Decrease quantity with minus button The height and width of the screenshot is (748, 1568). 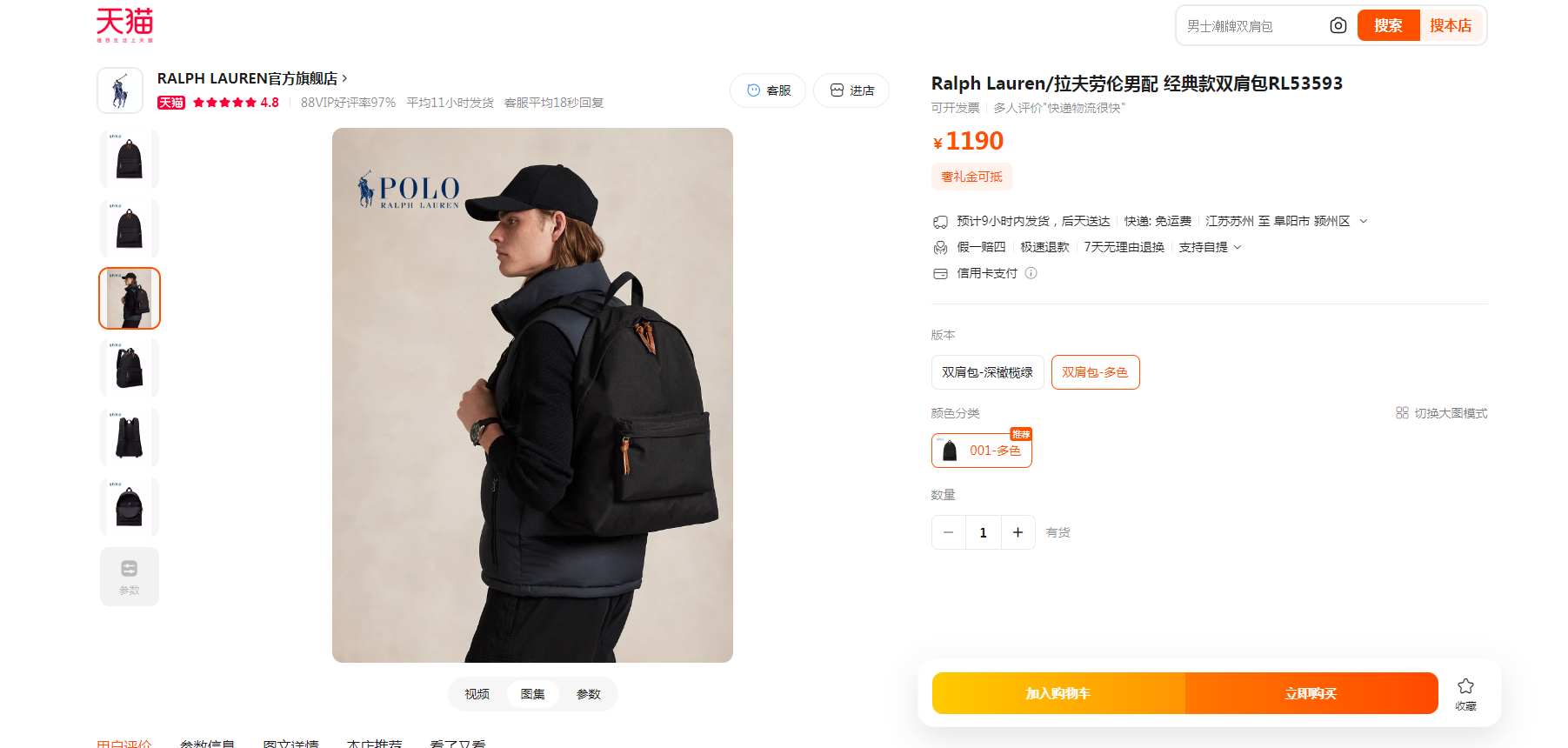(x=949, y=532)
